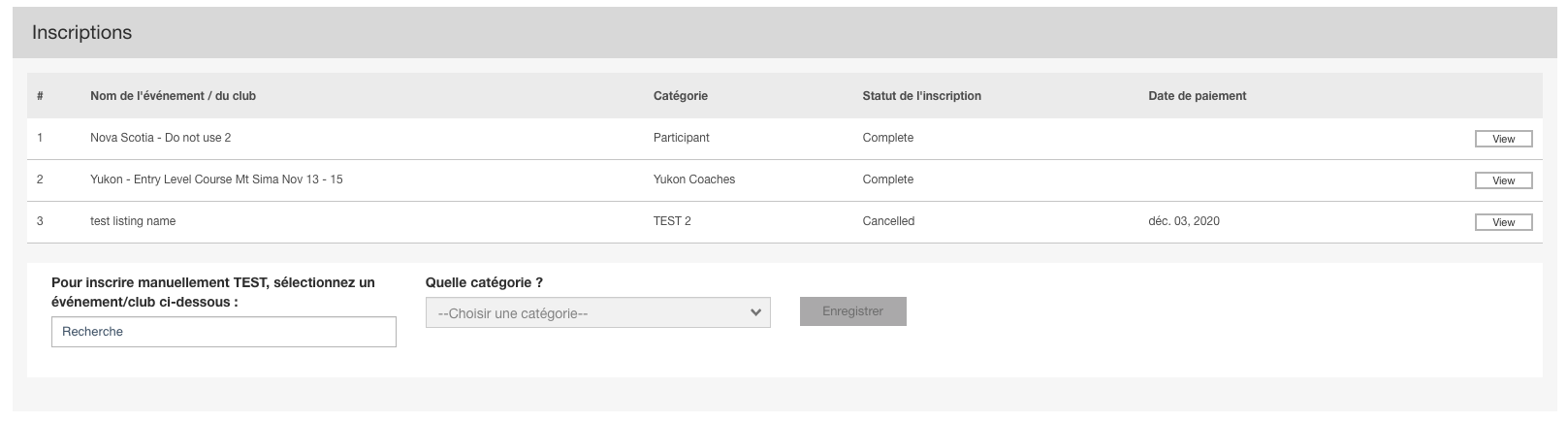This screenshot has width=1568, height=423.
Task: Click the 'test listing name' entry
Action: (x=133, y=221)
